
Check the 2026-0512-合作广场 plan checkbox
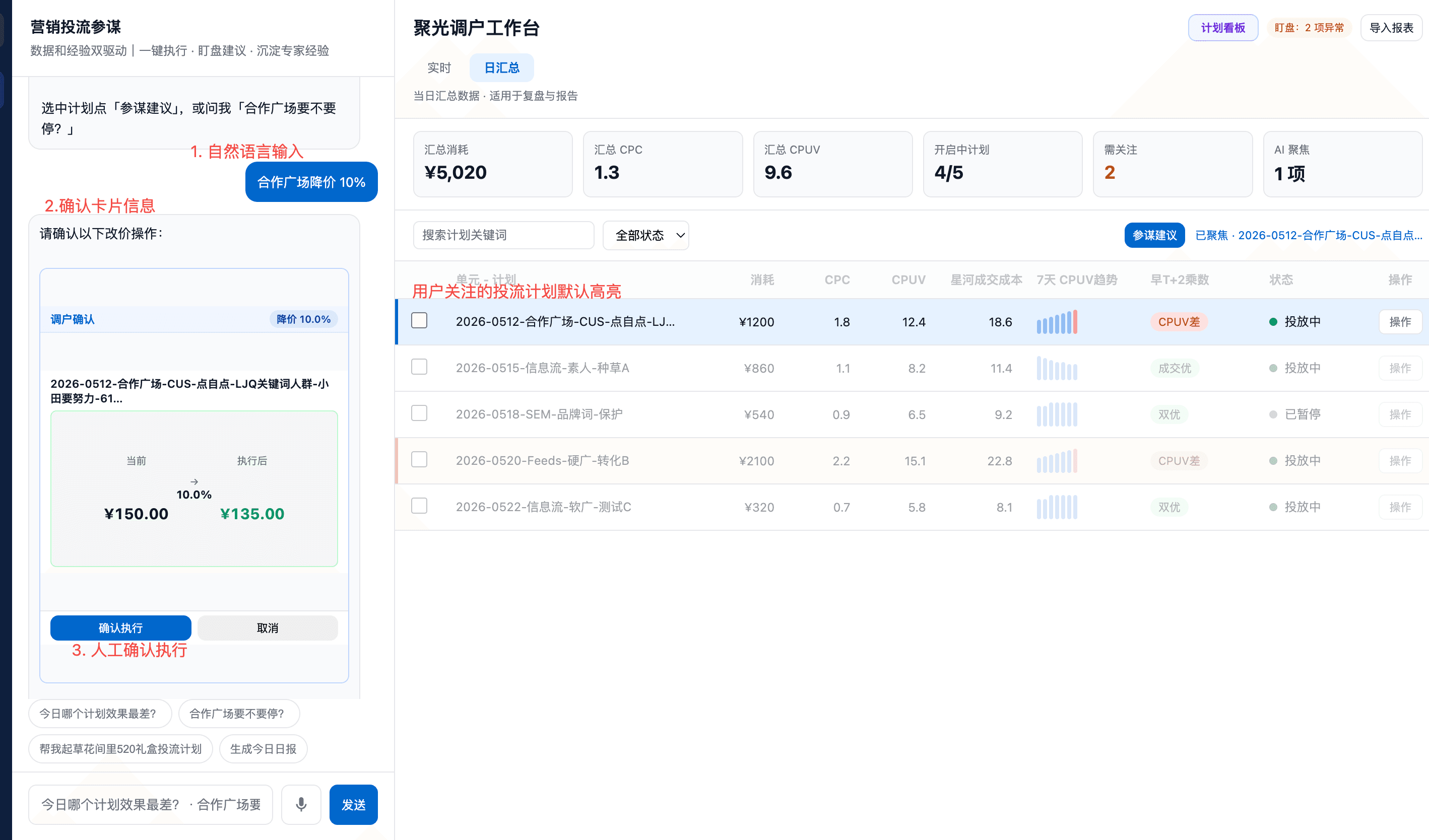[x=419, y=320]
